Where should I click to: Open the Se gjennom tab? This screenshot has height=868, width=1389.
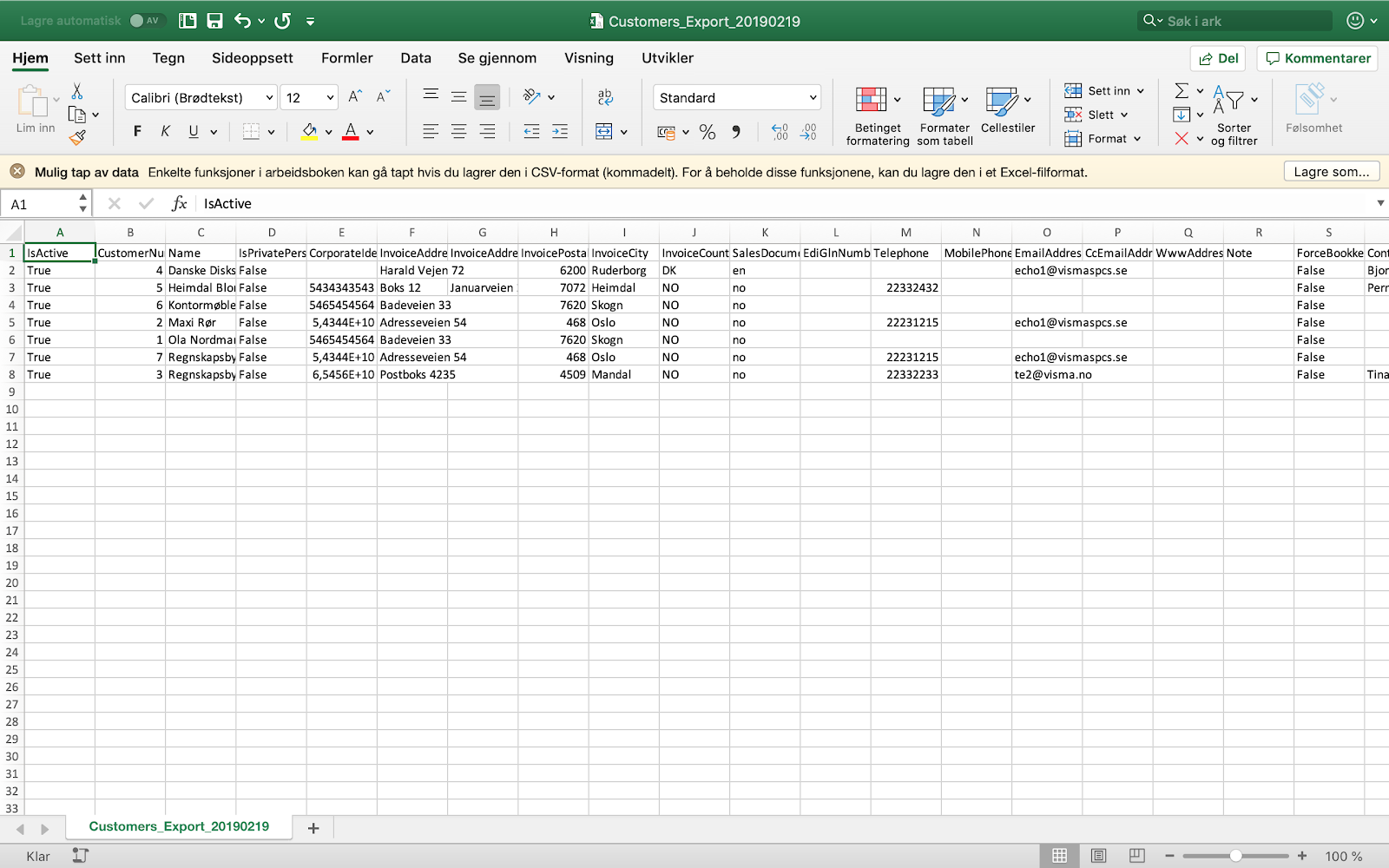click(497, 58)
